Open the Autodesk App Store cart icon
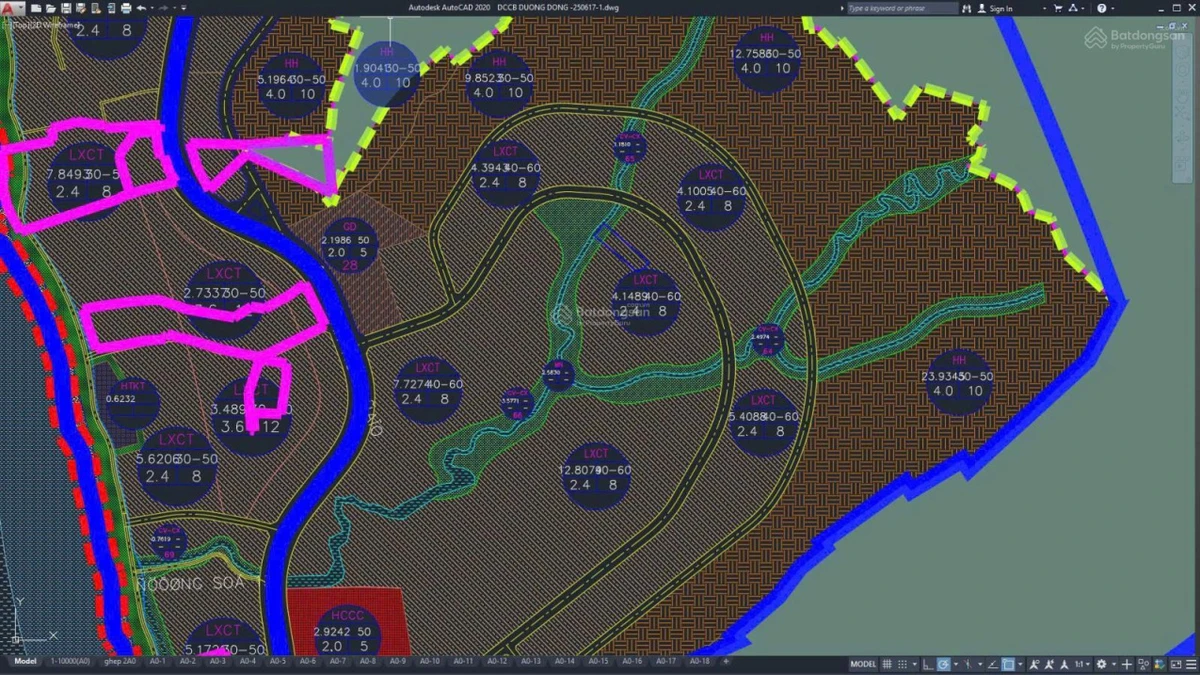Viewport: 1200px width, 675px height. pyautogui.click(x=1058, y=8)
